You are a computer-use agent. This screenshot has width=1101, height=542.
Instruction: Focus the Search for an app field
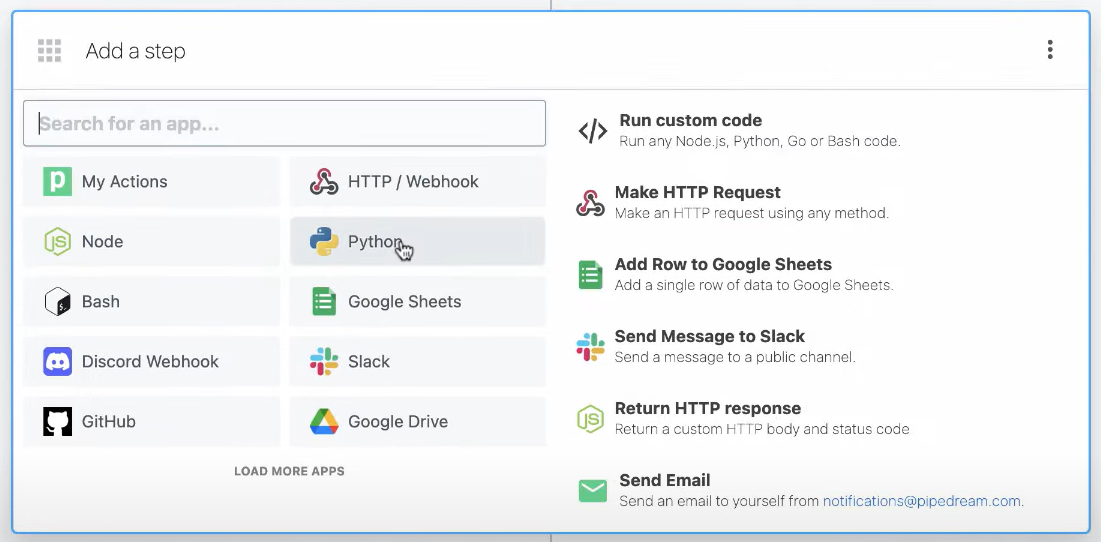(284, 124)
